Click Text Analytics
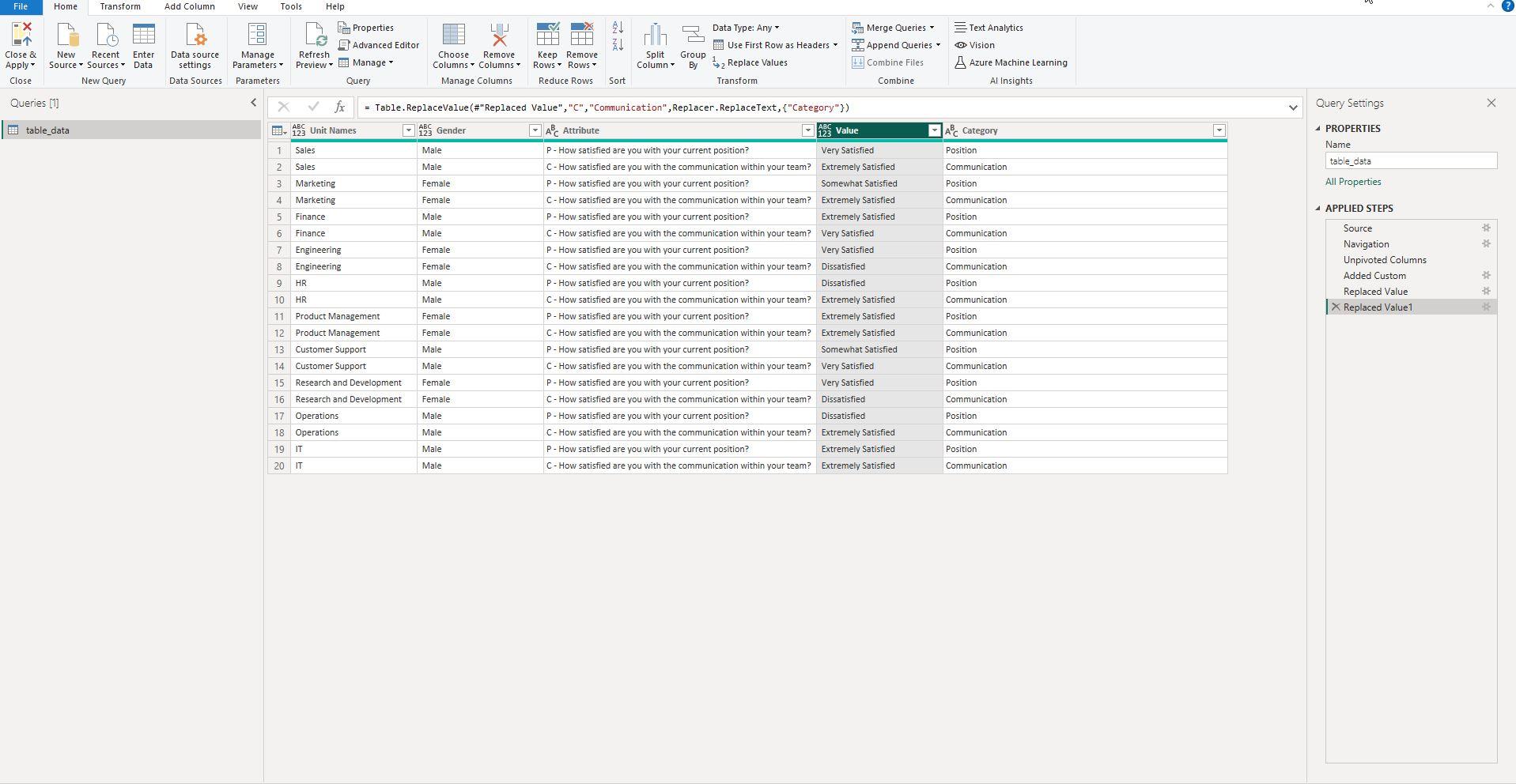1516x784 pixels. pos(989,28)
